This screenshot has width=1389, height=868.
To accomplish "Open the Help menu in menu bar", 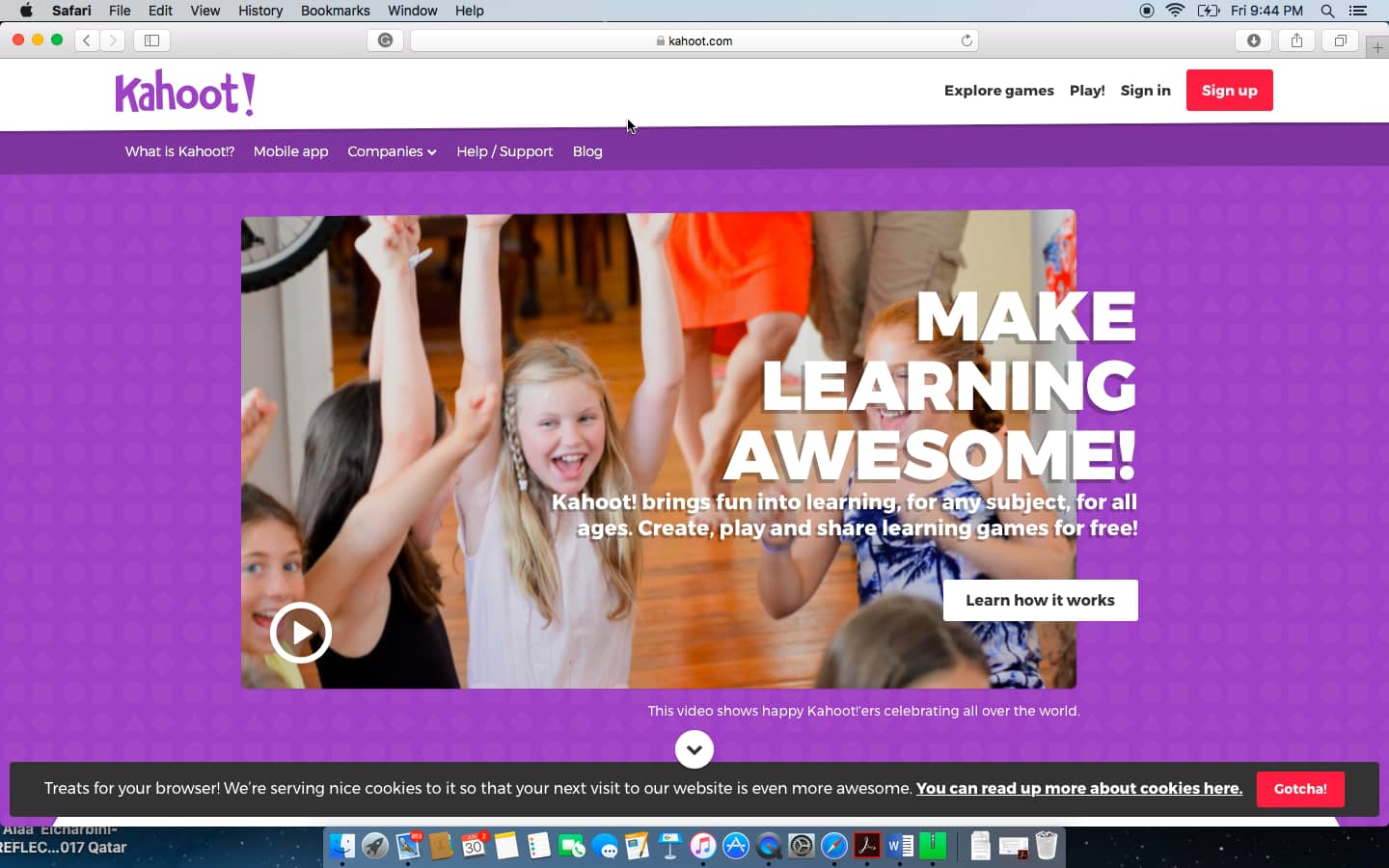I will pyautogui.click(x=470, y=11).
